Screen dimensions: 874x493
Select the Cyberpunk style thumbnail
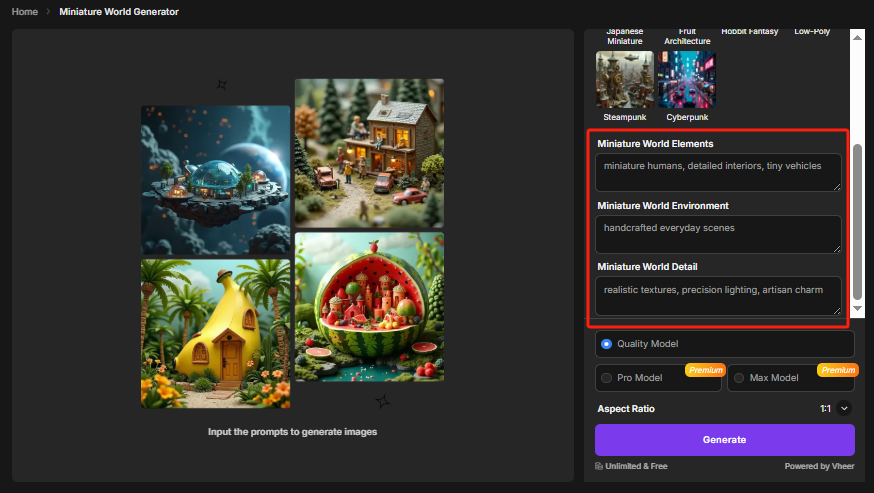tap(686, 79)
